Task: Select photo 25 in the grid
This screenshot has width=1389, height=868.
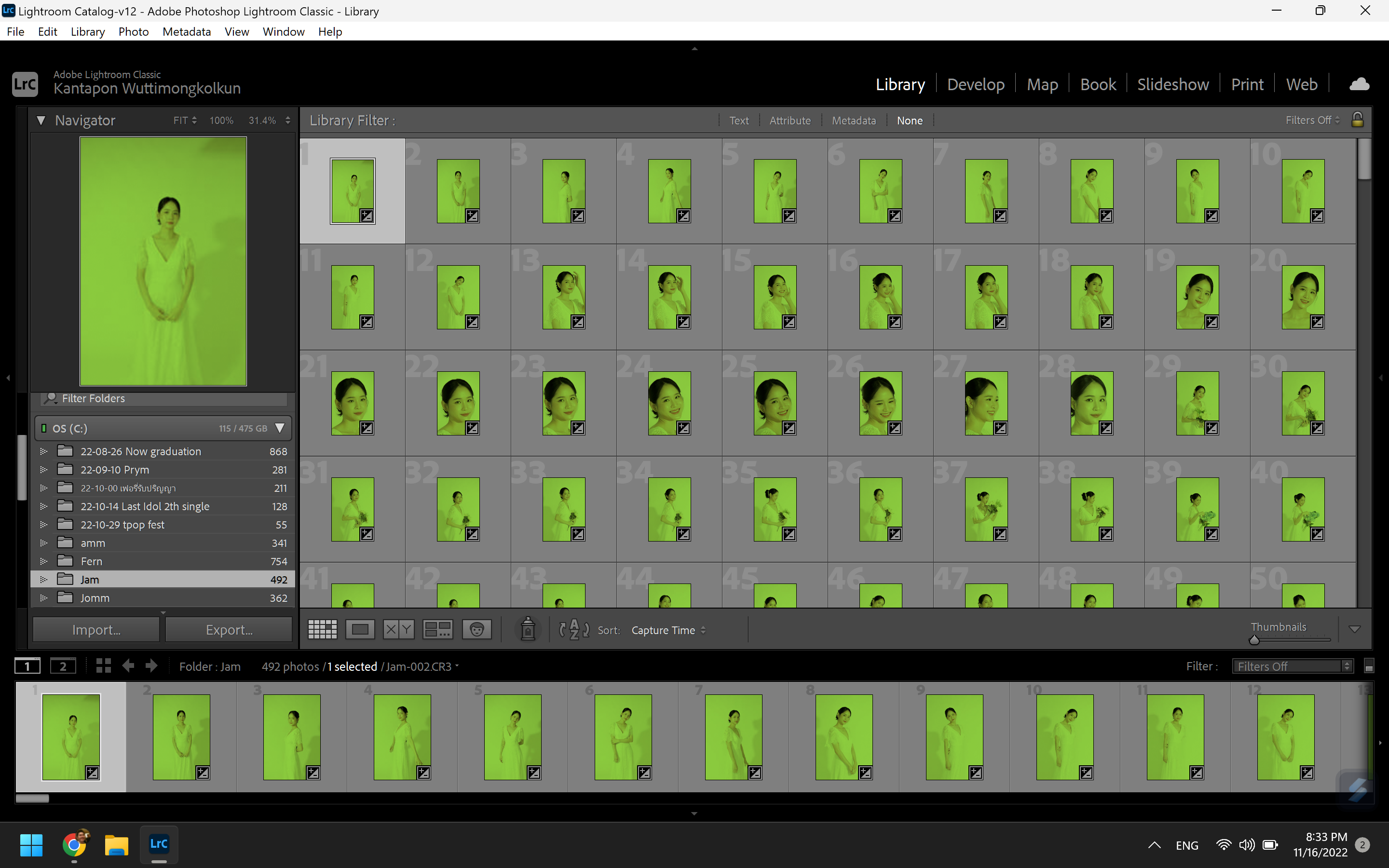Action: click(775, 404)
